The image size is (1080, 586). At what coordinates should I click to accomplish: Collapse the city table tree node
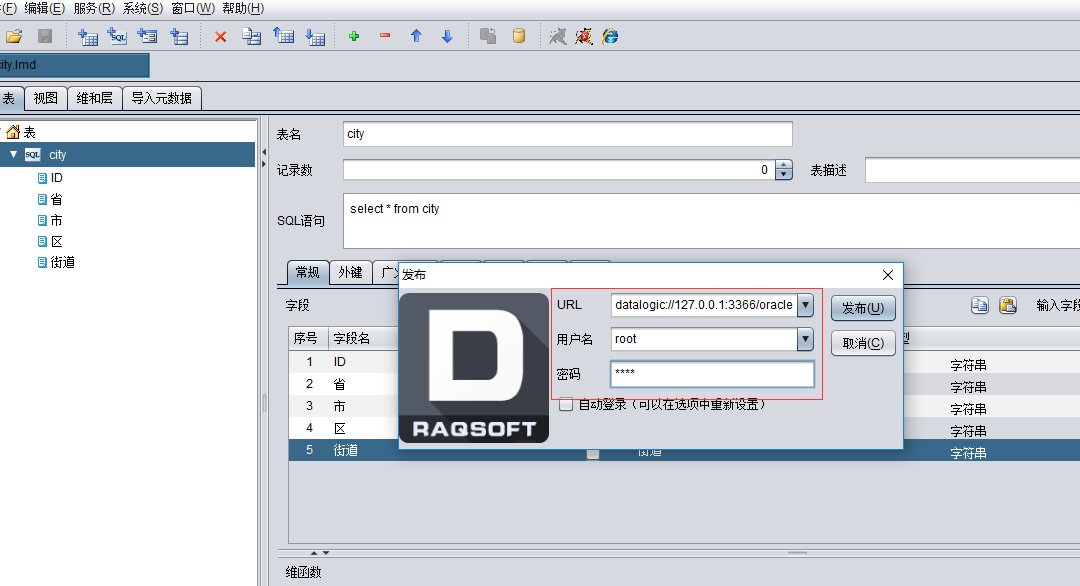click(14, 155)
